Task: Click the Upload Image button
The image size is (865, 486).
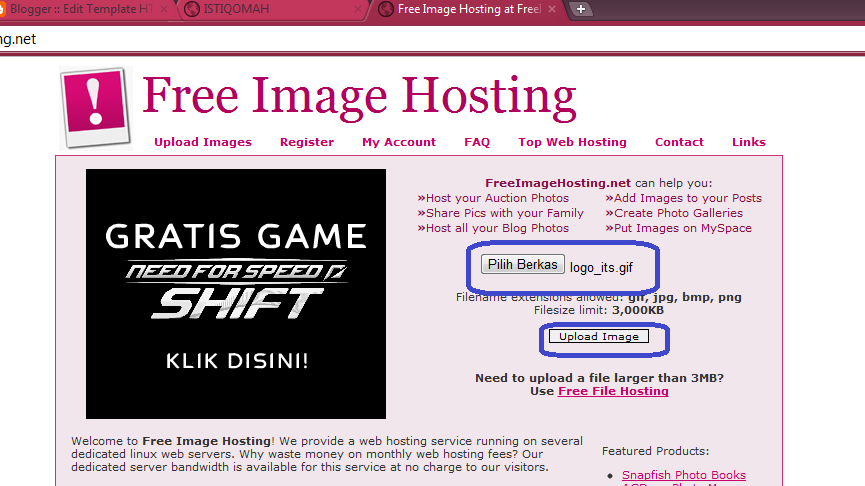Action: (599, 337)
